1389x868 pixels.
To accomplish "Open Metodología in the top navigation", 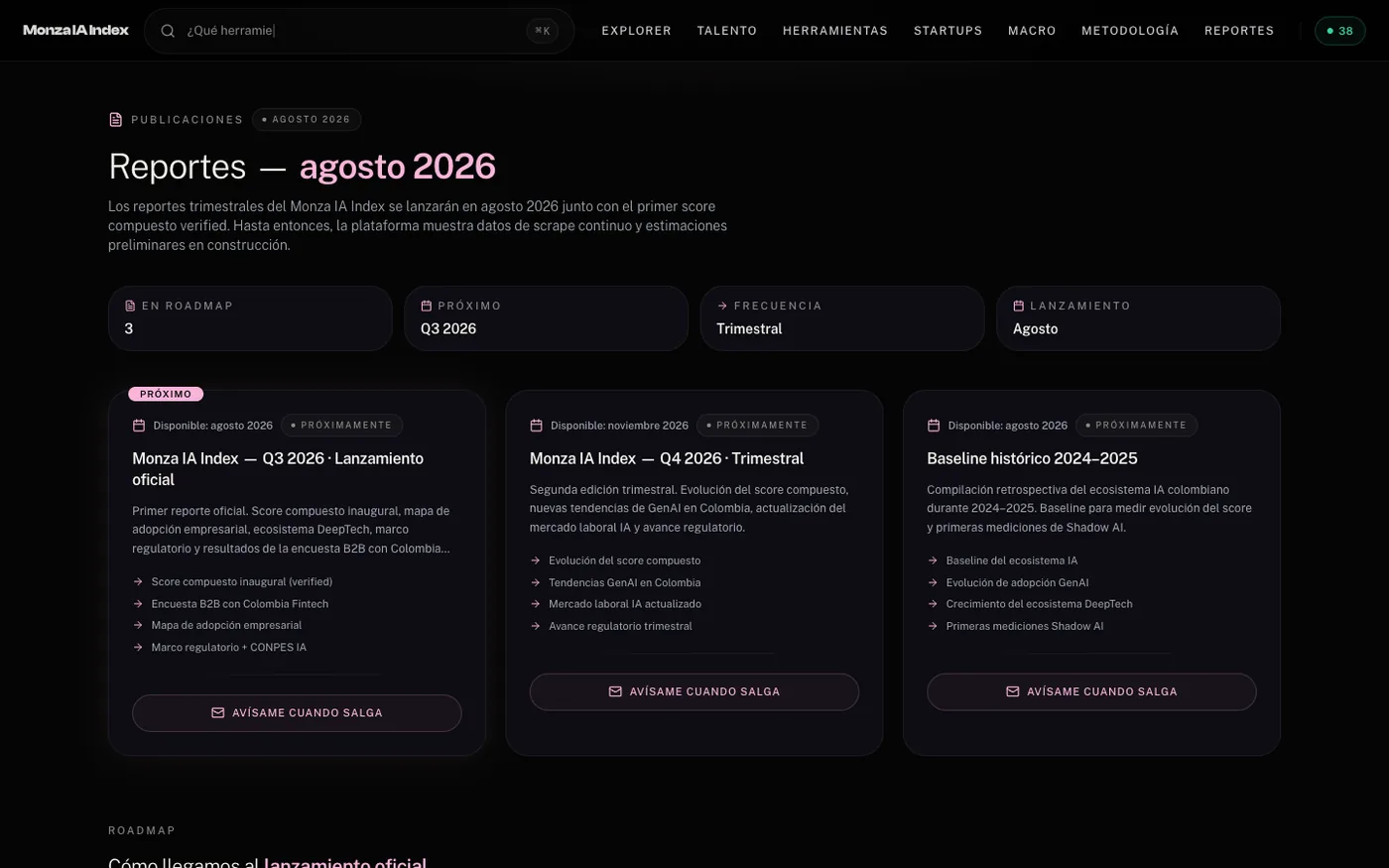I will (1130, 31).
